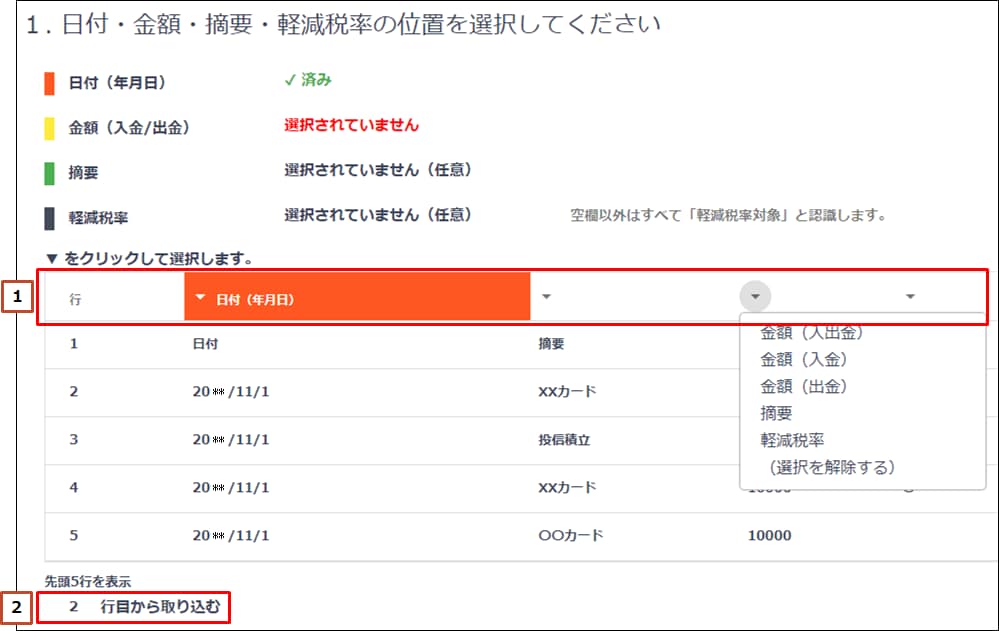Screen dimensions: 999x631
Task: Click the yellow 金額（入金/出金） legend icon
Action: point(49,126)
